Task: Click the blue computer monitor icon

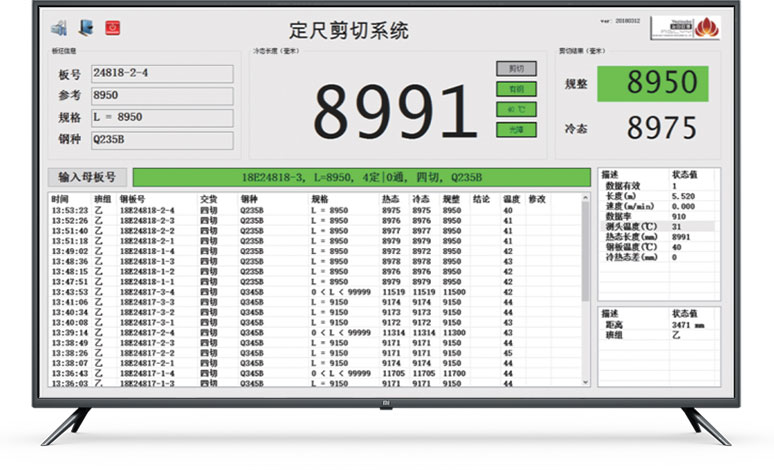Action: 85,26
